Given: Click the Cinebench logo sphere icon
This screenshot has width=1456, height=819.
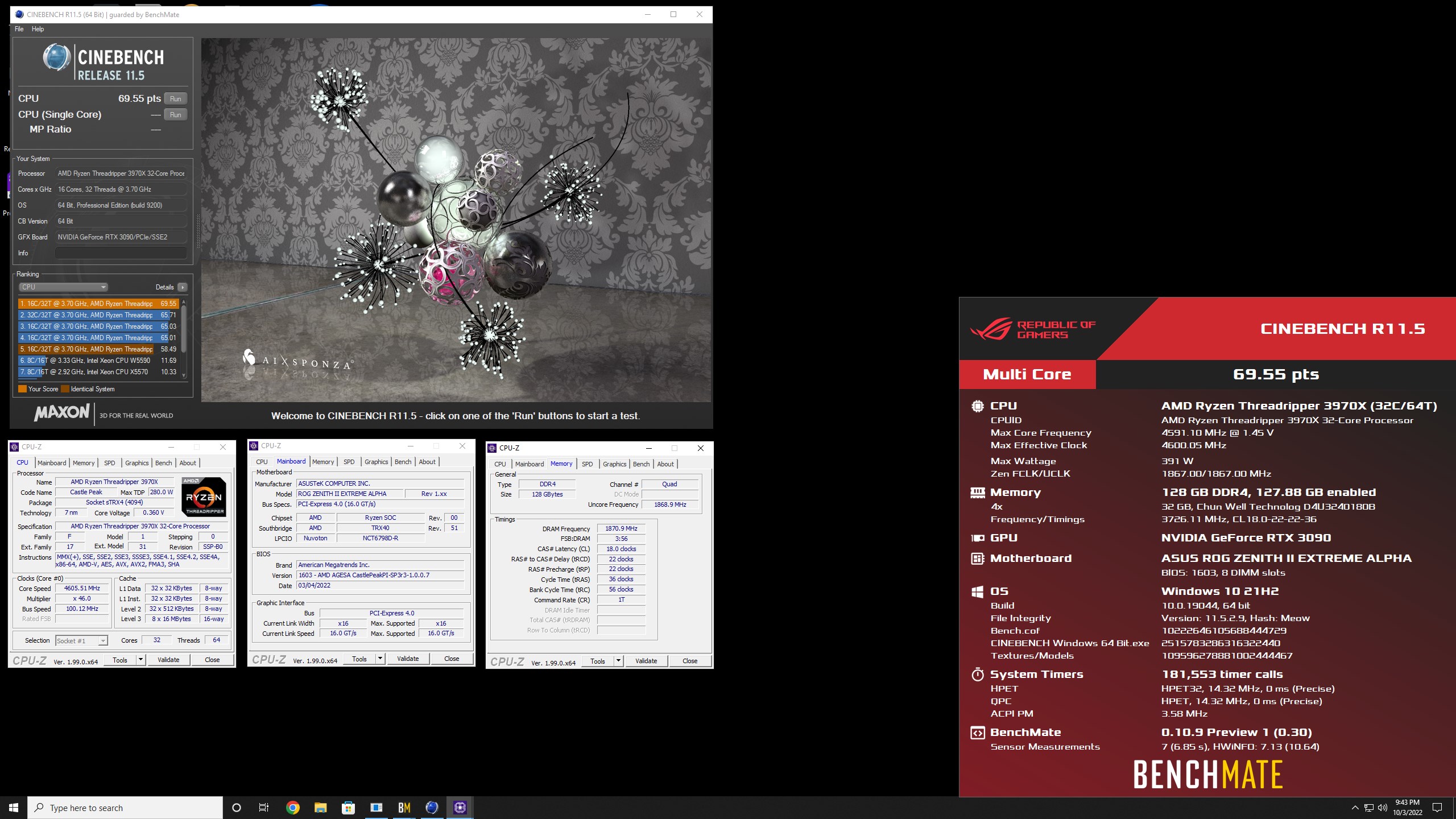Looking at the screenshot, I should point(56,57).
